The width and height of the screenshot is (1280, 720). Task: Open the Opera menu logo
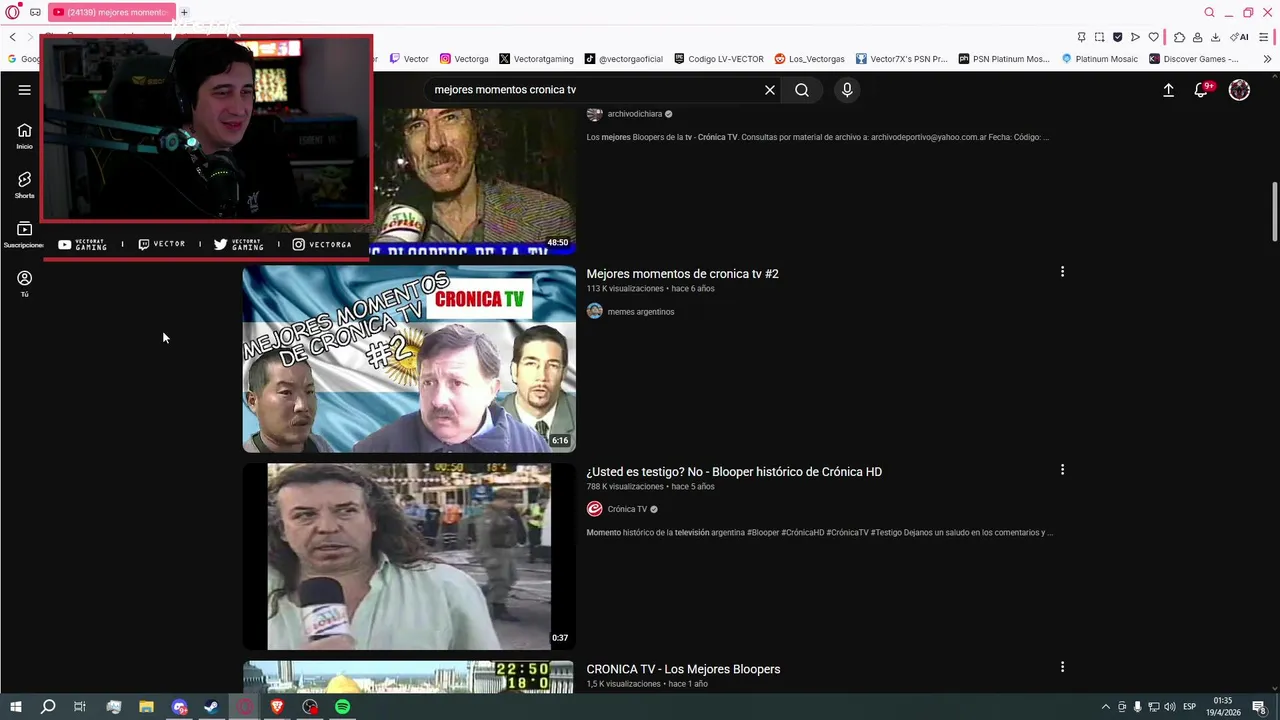12,12
